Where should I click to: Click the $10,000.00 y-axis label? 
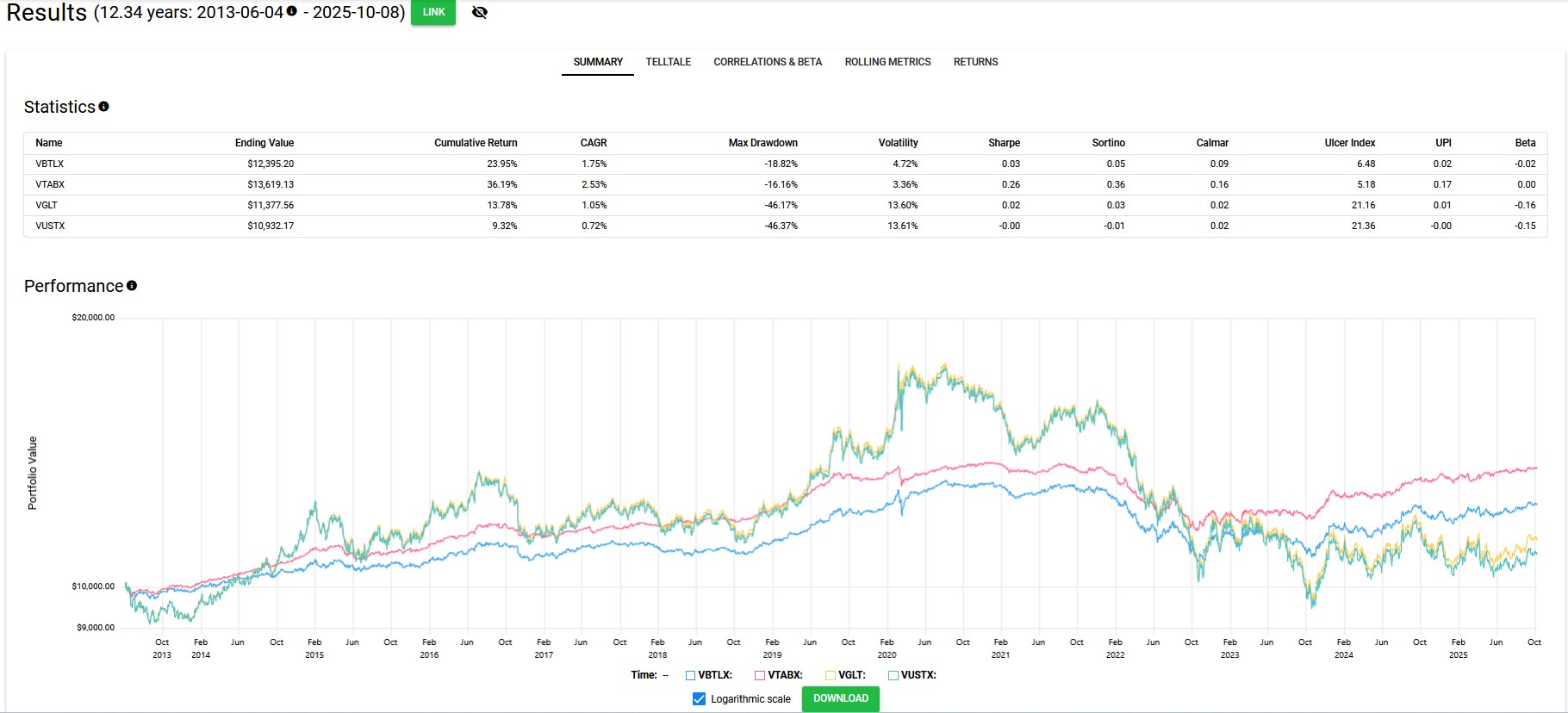pos(93,586)
